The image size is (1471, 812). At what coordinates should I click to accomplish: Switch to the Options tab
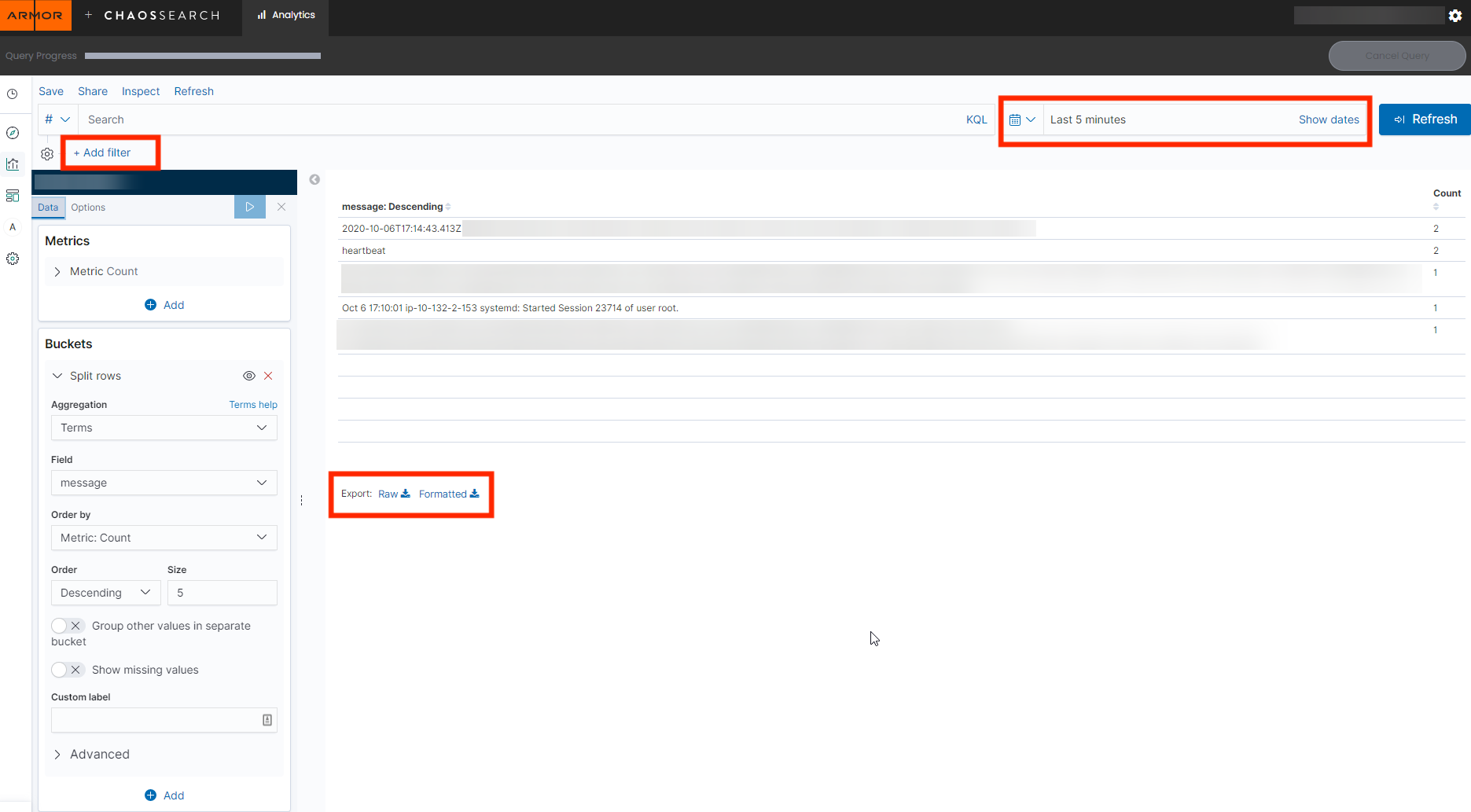(x=88, y=208)
